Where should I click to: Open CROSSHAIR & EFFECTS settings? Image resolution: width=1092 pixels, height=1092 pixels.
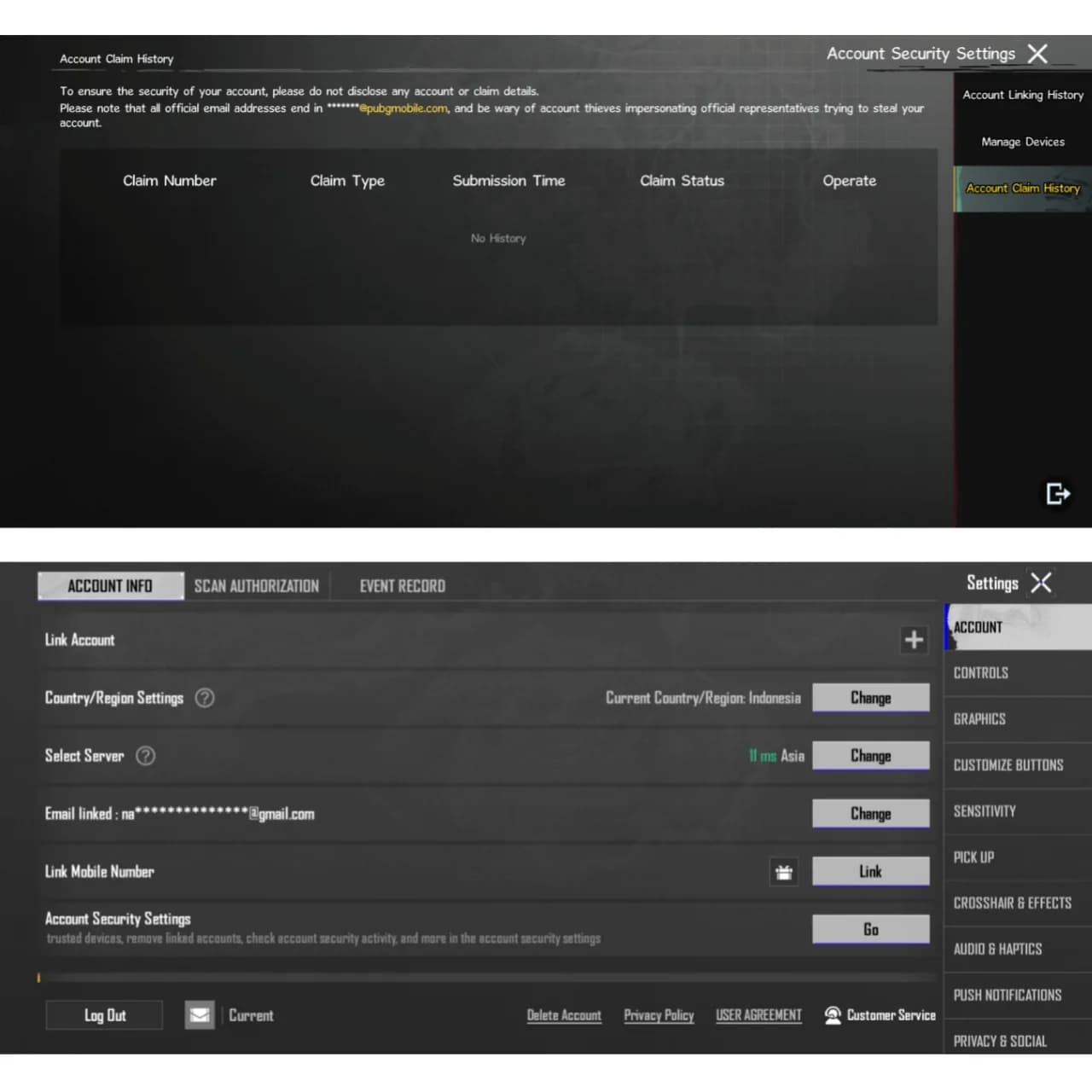[x=1018, y=903]
